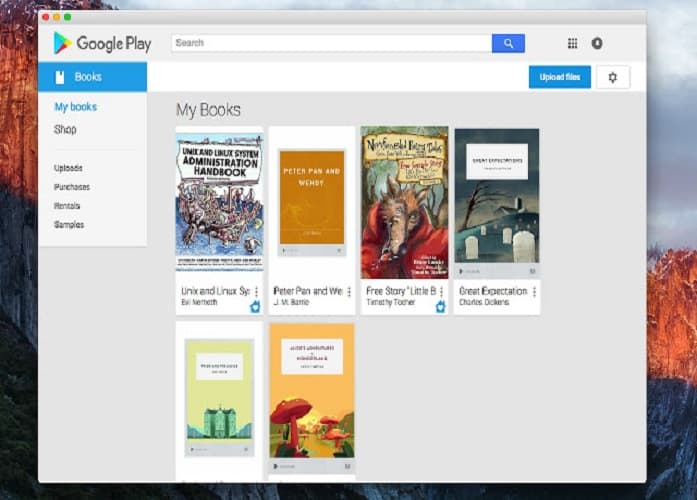This screenshot has height=500, width=697.
Task: Click the Upload files button
Action: tap(560, 77)
